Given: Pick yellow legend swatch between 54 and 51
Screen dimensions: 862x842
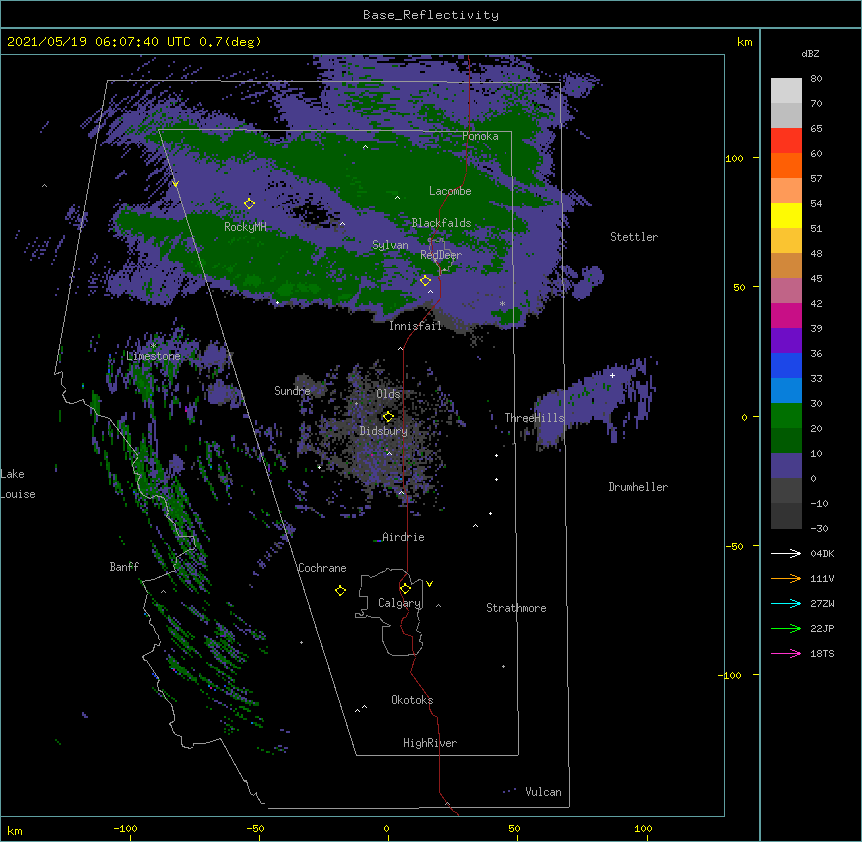Looking at the screenshot, I should (x=786, y=215).
